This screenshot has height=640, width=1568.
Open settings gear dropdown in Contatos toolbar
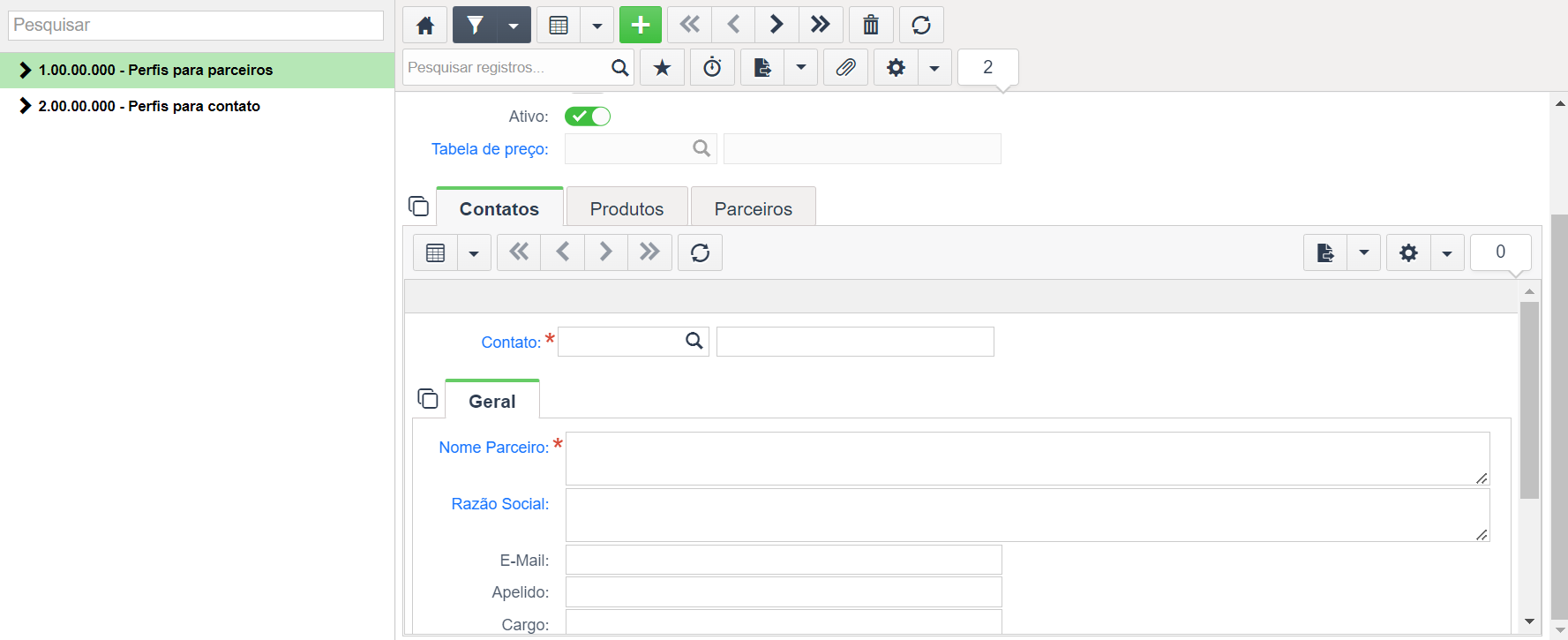[x=1447, y=252]
